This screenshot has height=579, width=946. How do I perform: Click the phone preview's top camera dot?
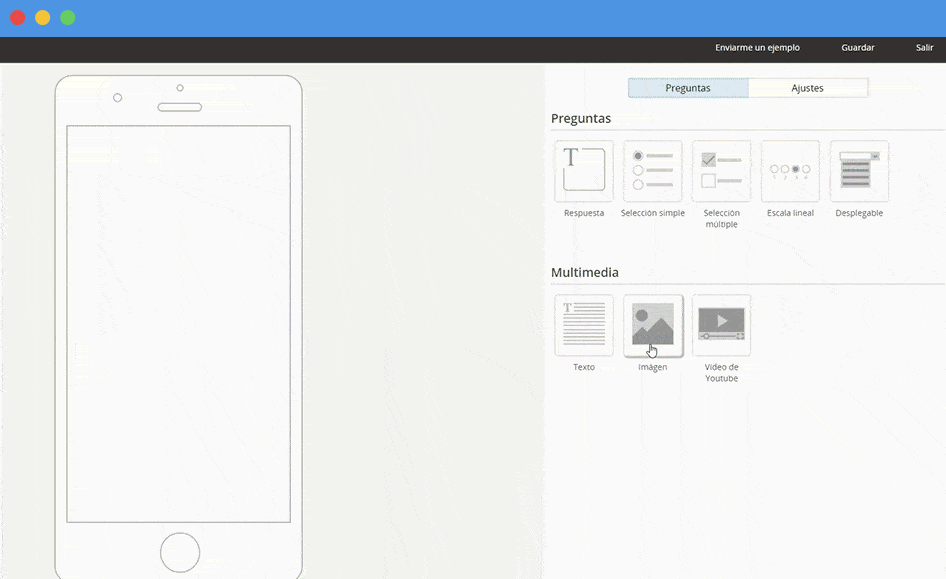click(x=179, y=89)
